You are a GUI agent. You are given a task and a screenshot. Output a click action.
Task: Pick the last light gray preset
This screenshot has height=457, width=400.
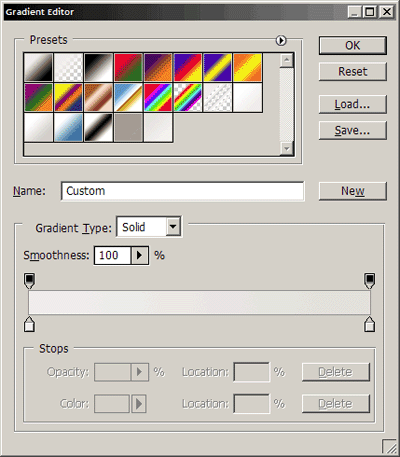pos(158,127)
